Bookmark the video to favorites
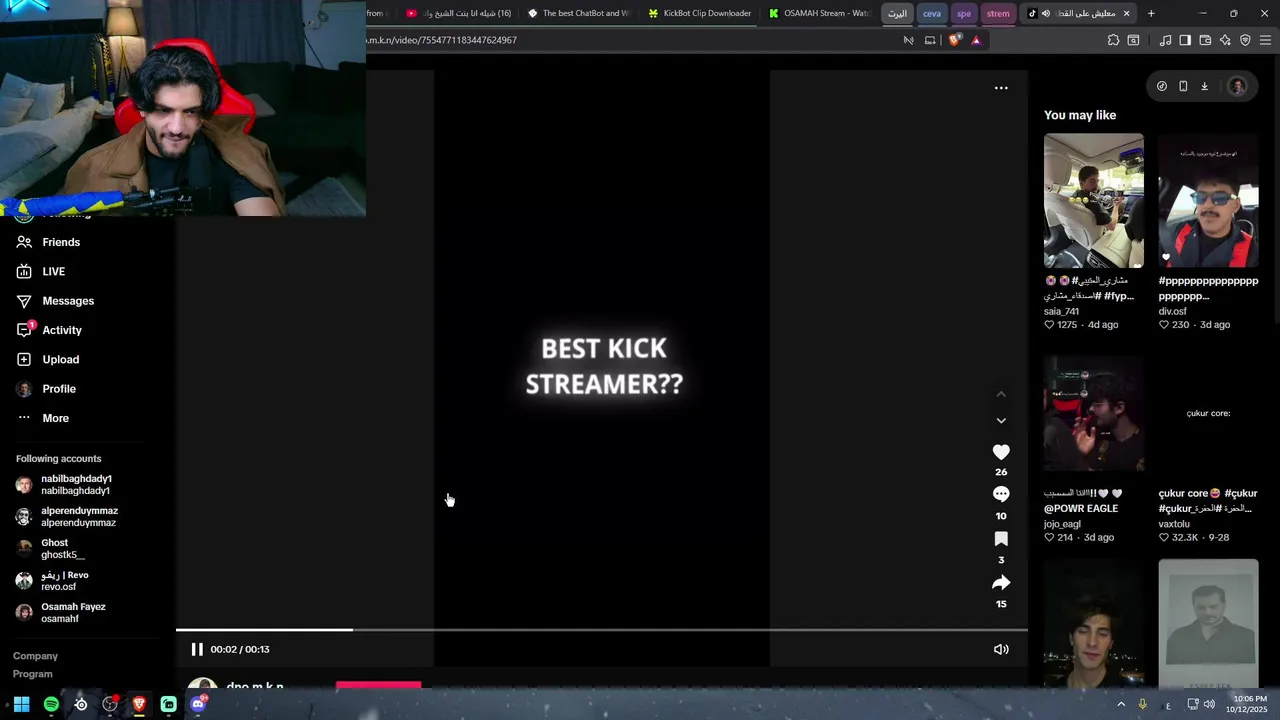This screenshot has width=1280, height=720. point(1001,539)
